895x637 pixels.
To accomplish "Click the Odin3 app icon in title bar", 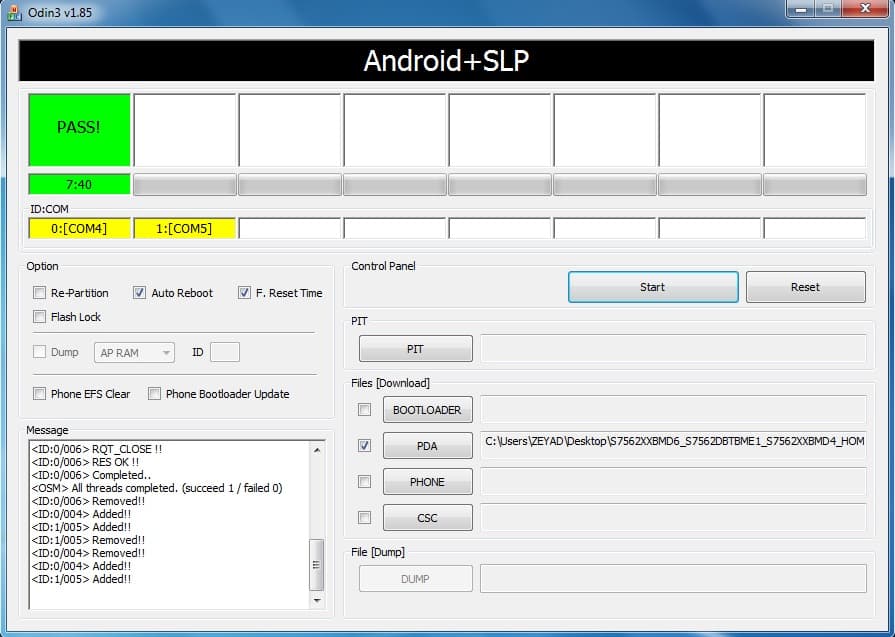I will [14, 12].
